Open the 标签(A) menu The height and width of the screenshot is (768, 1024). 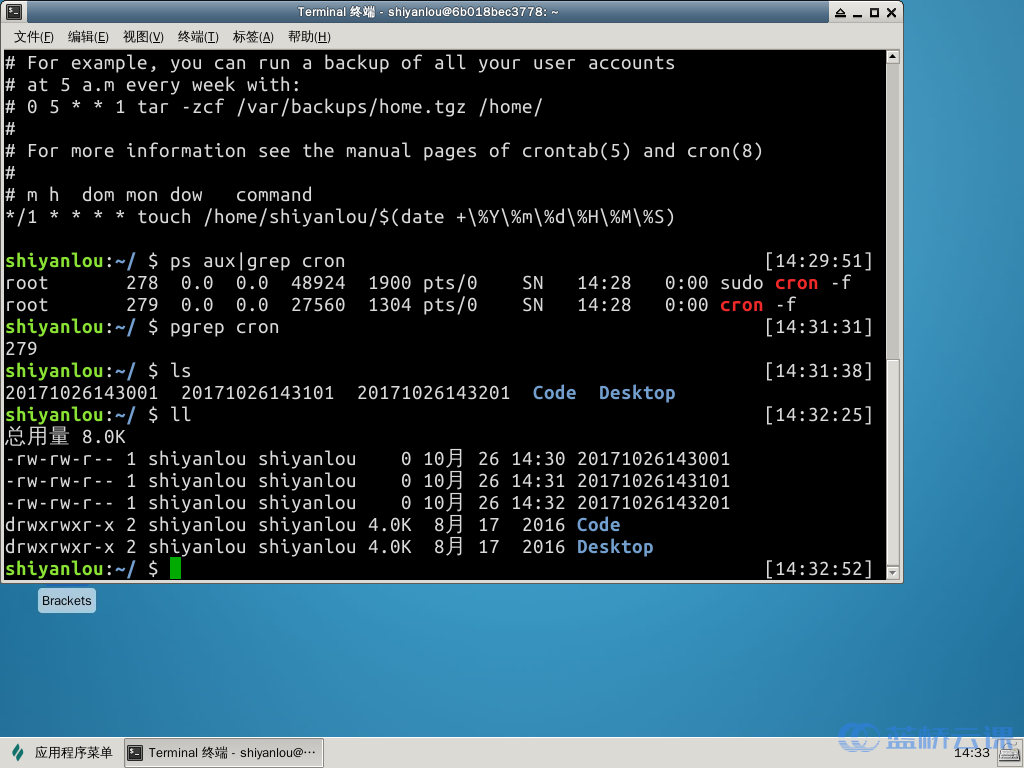253,37
